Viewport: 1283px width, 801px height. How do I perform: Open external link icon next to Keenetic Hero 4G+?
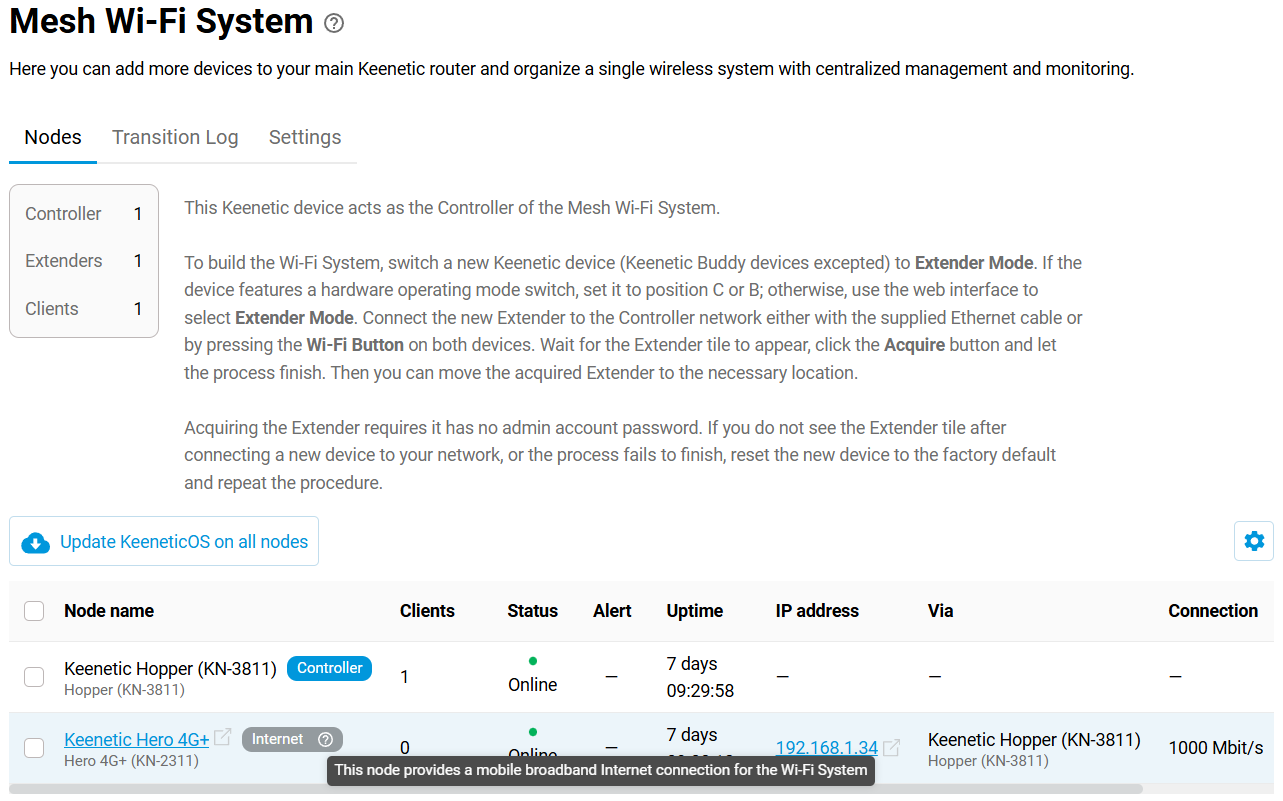tap(223, 738)
